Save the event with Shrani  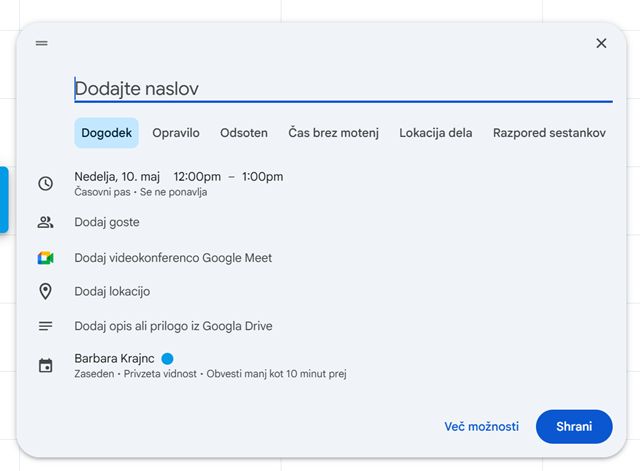(574, 427)
